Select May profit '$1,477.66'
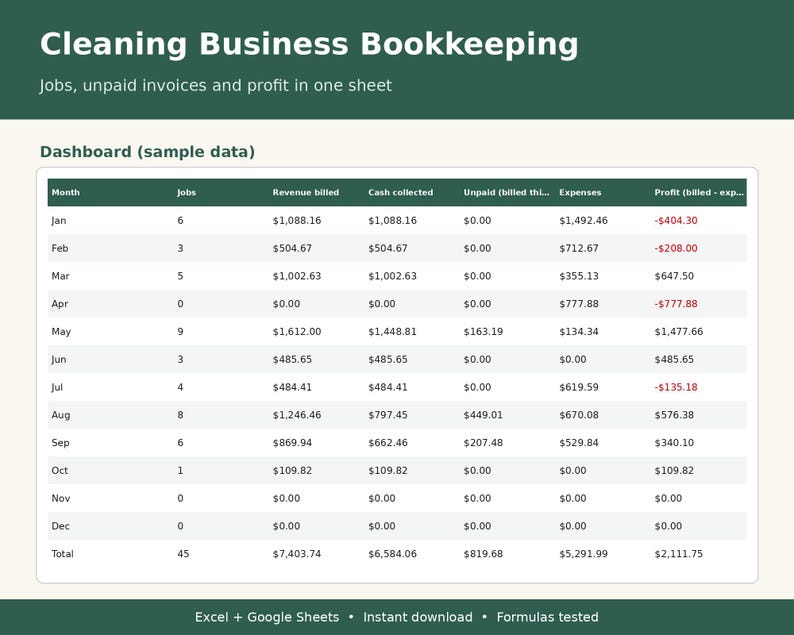 click(679, 332)
